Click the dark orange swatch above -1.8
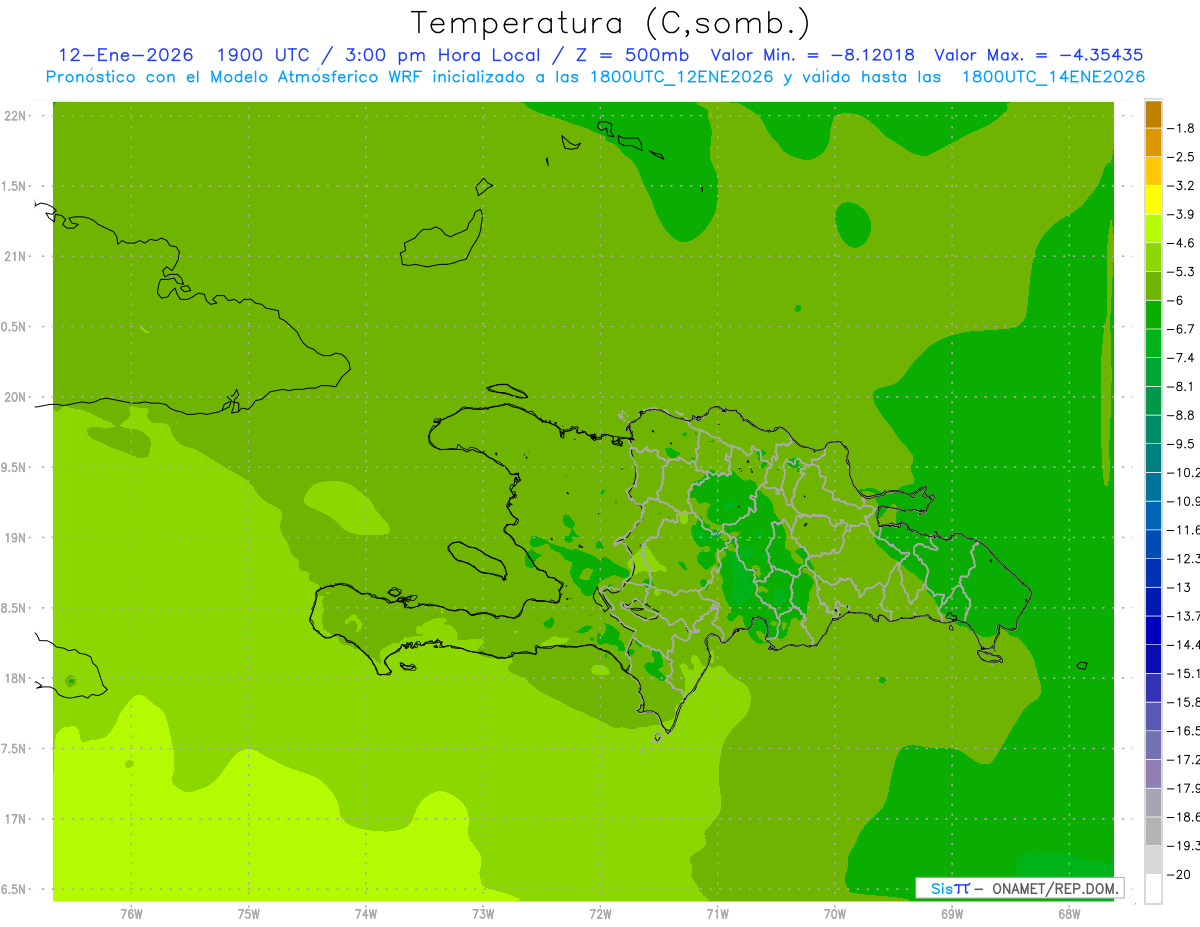The width and height of the screenshot is (1200, 927). tap(1153, 115)
